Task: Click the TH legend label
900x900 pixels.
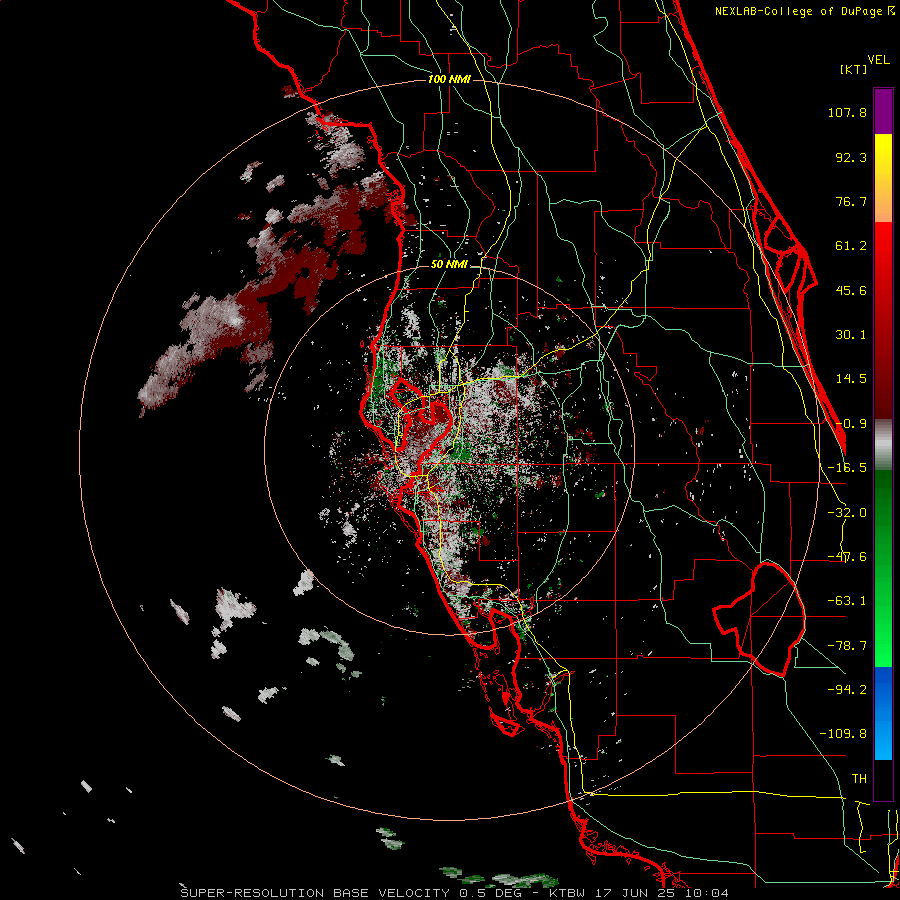Action: [859, 778]
